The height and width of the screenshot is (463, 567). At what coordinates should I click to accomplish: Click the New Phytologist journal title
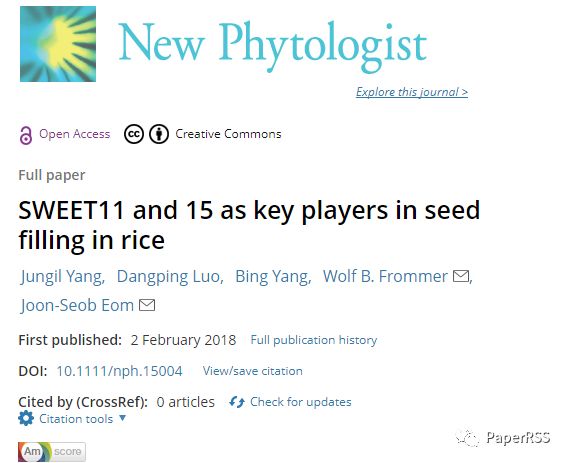[x=273, y=45]
